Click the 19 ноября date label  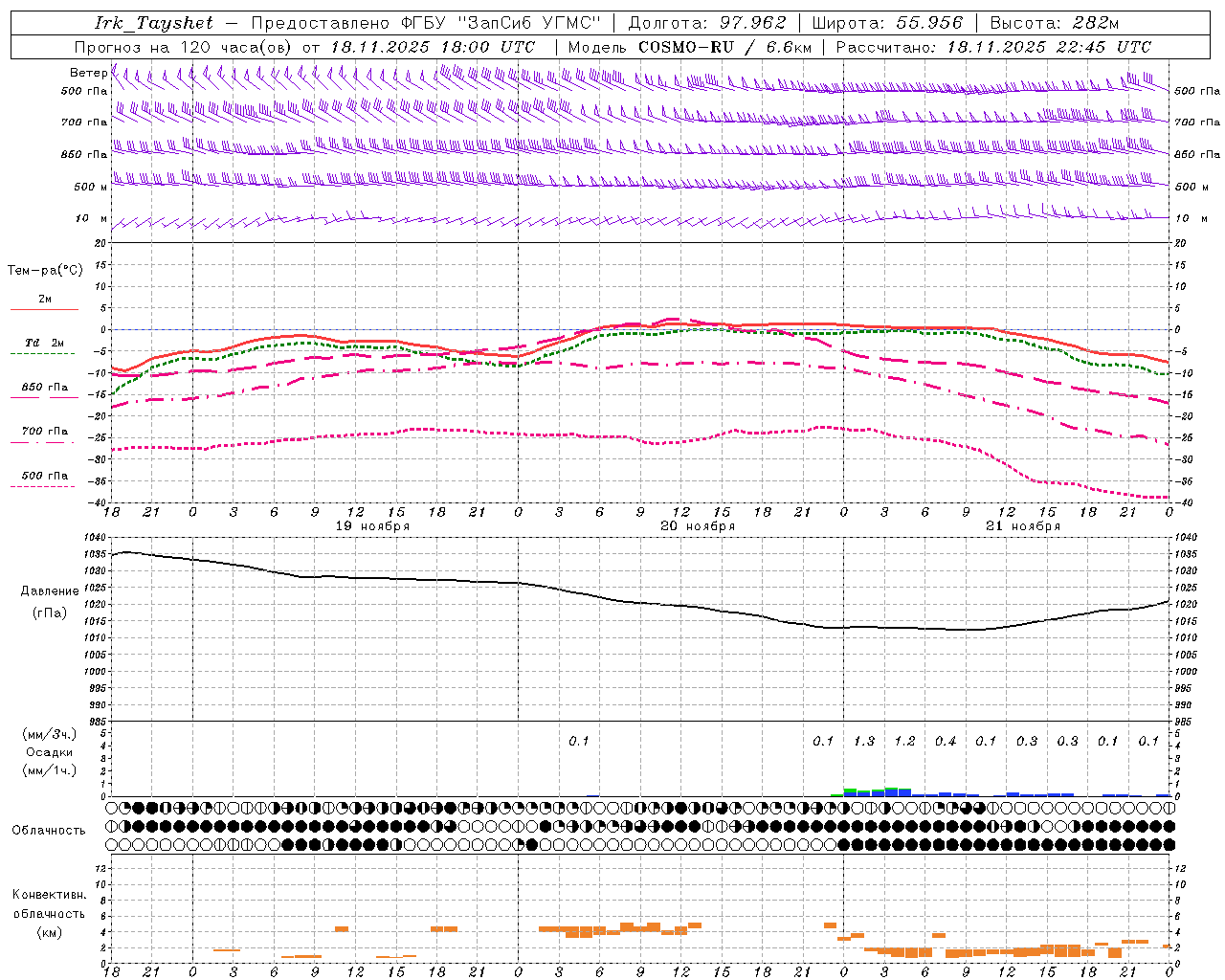pyautogui.click(x=373, y=526)
